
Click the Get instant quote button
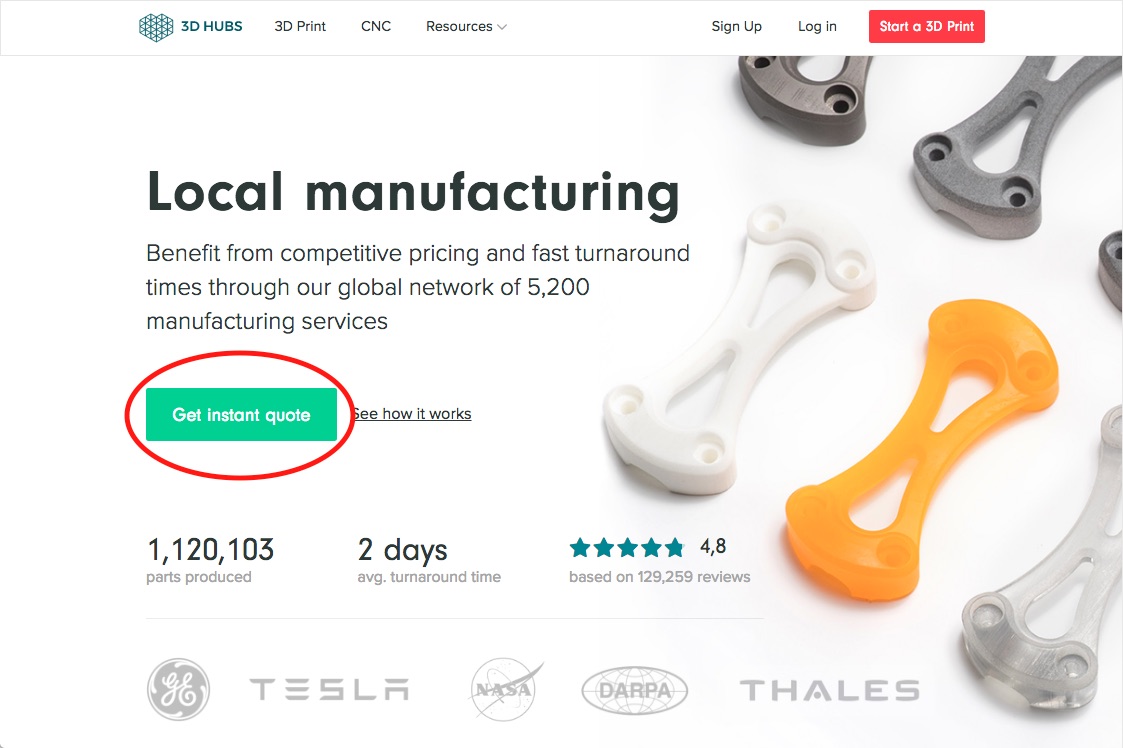tap(241, 414)
